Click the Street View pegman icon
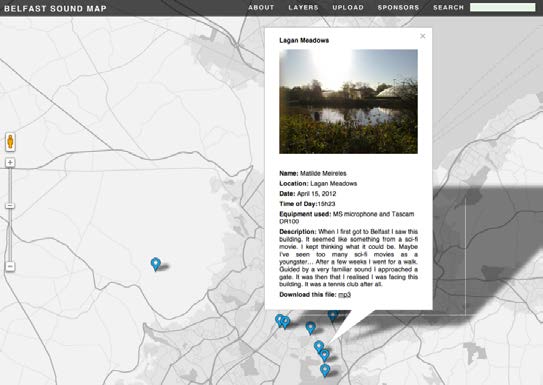The height and width of the screenshot is (385, 543). (x=10, y=142)
